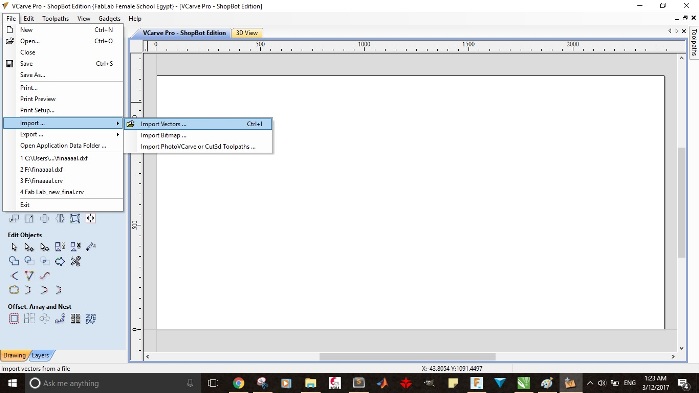This screenshot has width=699, height=393.
Task: Open the Action Center notifications icon
Action: click(684, 383)
